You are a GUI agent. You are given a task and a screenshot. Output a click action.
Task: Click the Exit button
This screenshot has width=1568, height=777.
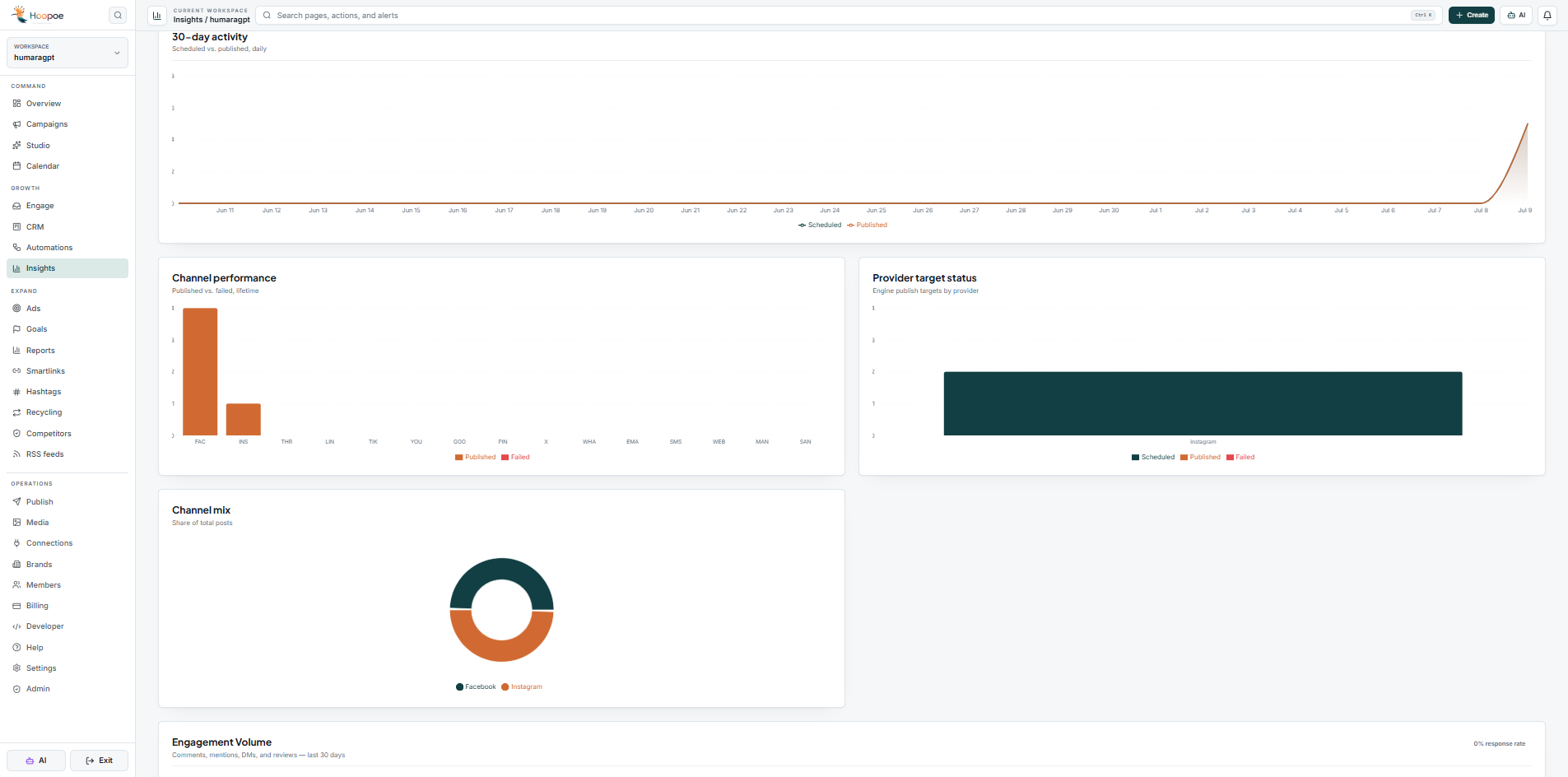99,761
